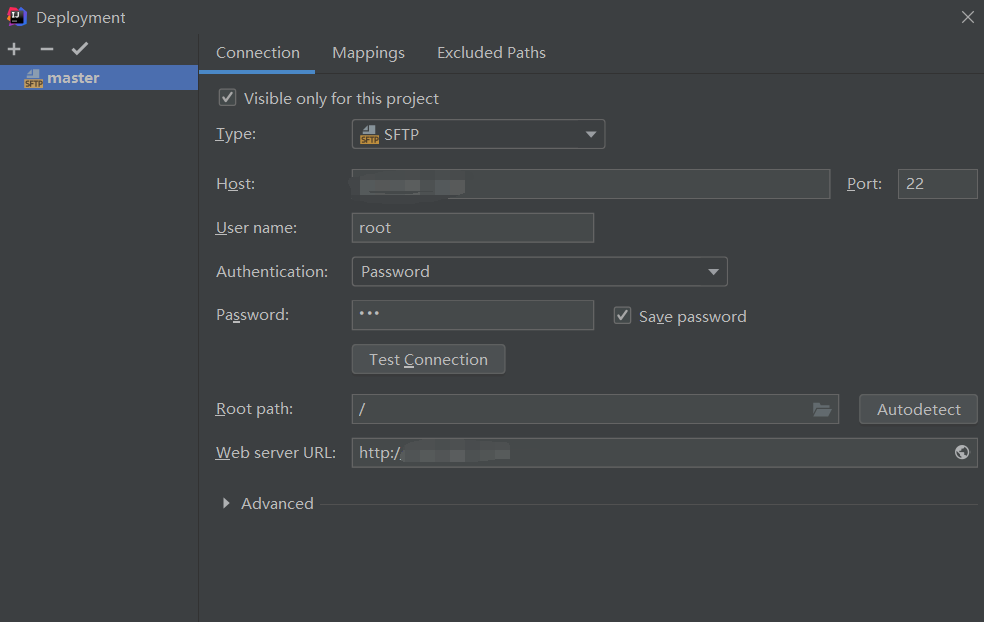Open the Type SFTP dropdown
Image resolution: width=984 pixels, height=622 pixels.
point(478,134)
